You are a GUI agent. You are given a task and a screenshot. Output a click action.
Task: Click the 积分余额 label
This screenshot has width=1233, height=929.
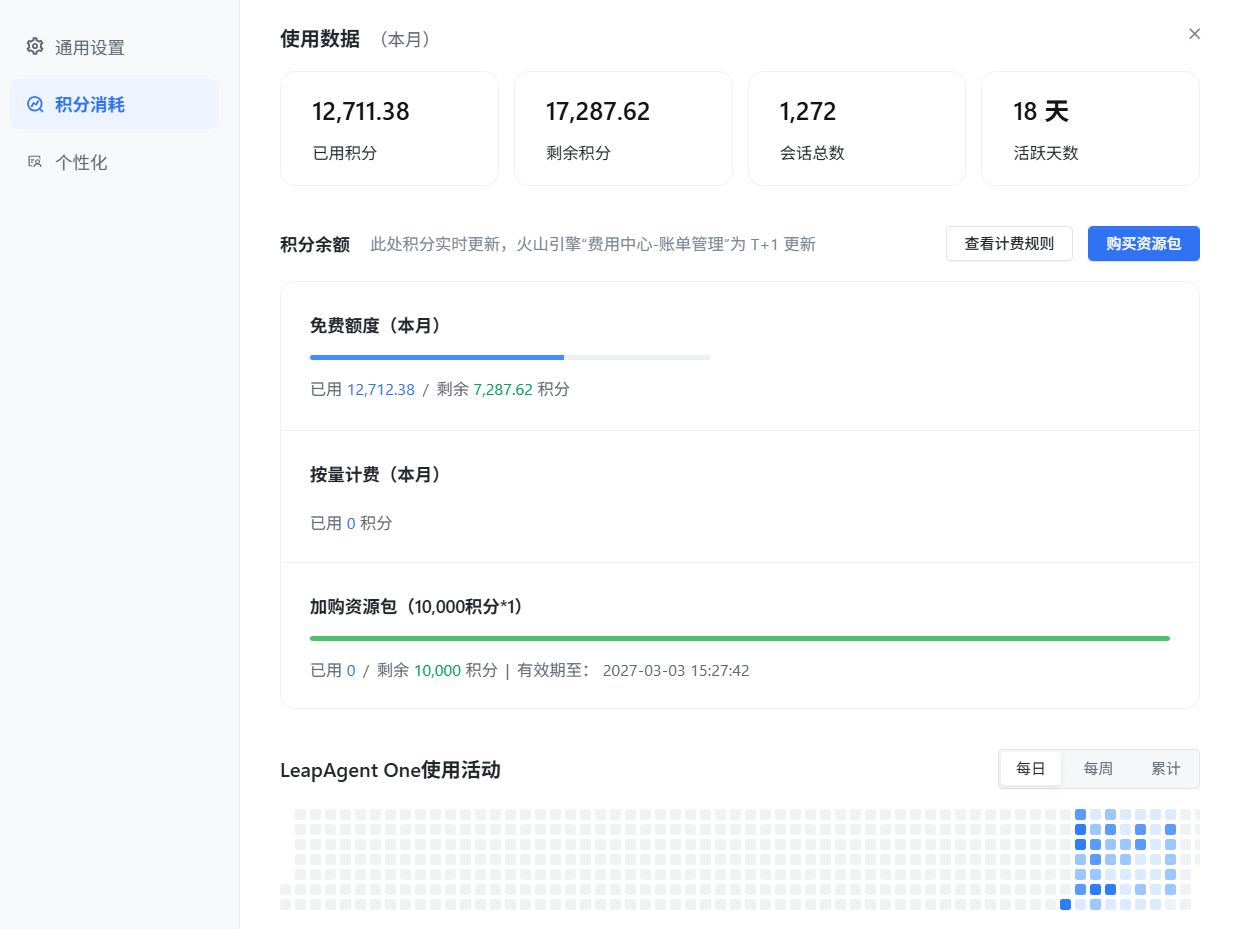coord(315,245)
